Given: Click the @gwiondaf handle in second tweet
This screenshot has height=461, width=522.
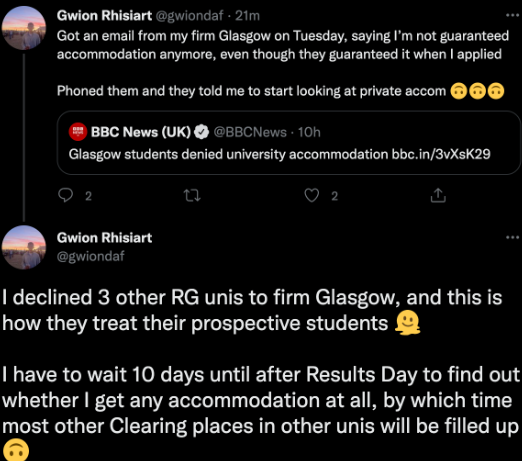Looking at the screenshot, I should click(90, 256).
